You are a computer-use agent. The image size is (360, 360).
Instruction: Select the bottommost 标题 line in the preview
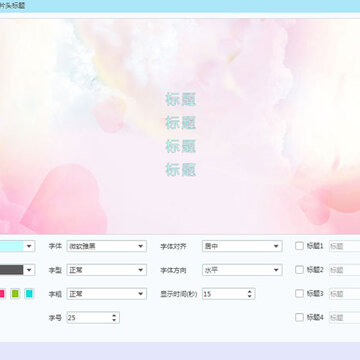[180, 170]
